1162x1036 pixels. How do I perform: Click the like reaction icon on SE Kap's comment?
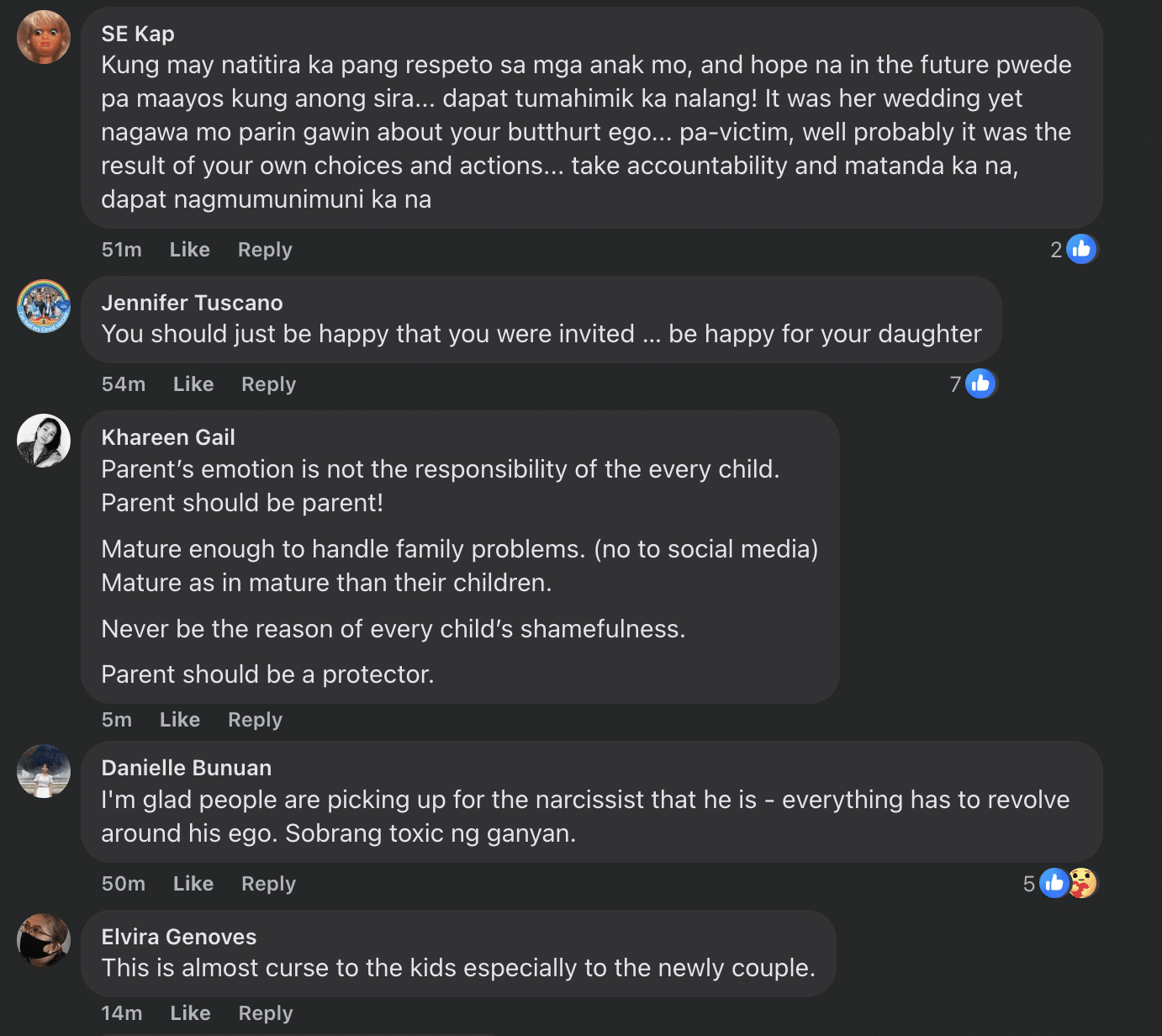coord(1081,249)
